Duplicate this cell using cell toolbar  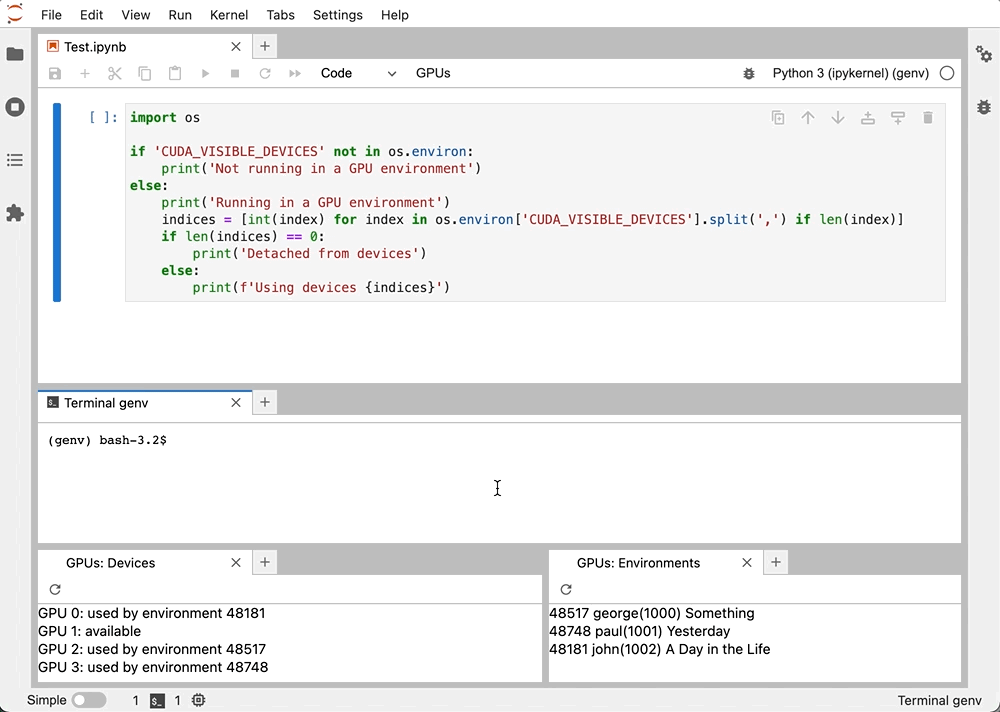(778, 117)
